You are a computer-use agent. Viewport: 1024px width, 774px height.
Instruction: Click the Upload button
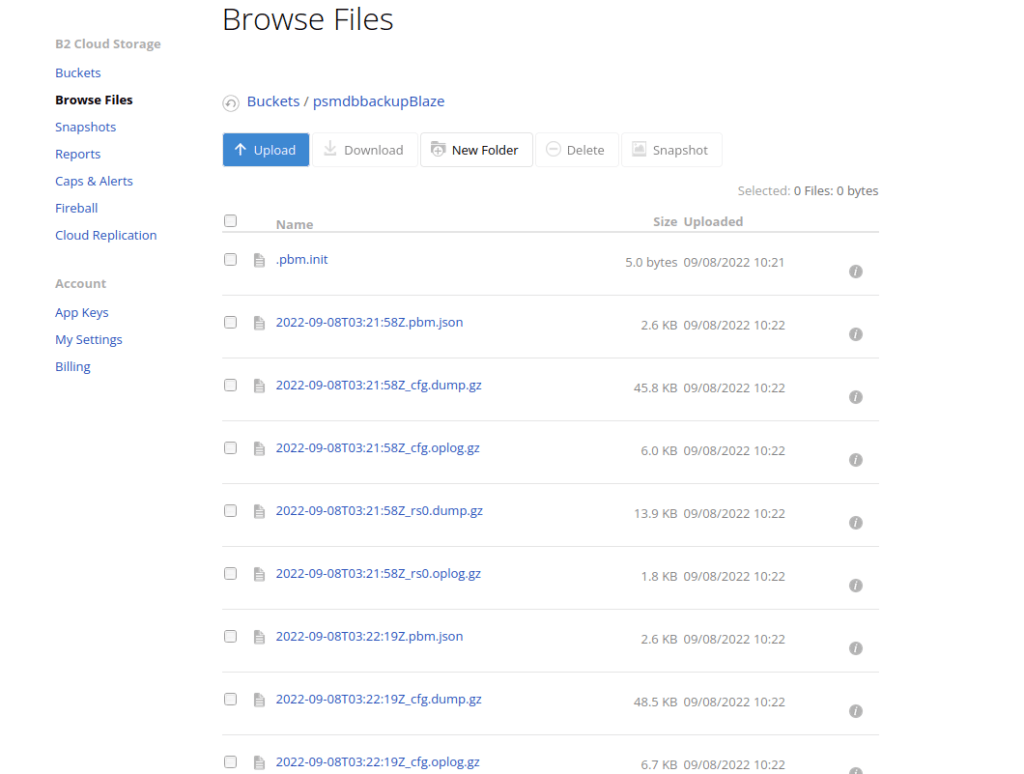(266, 150)
